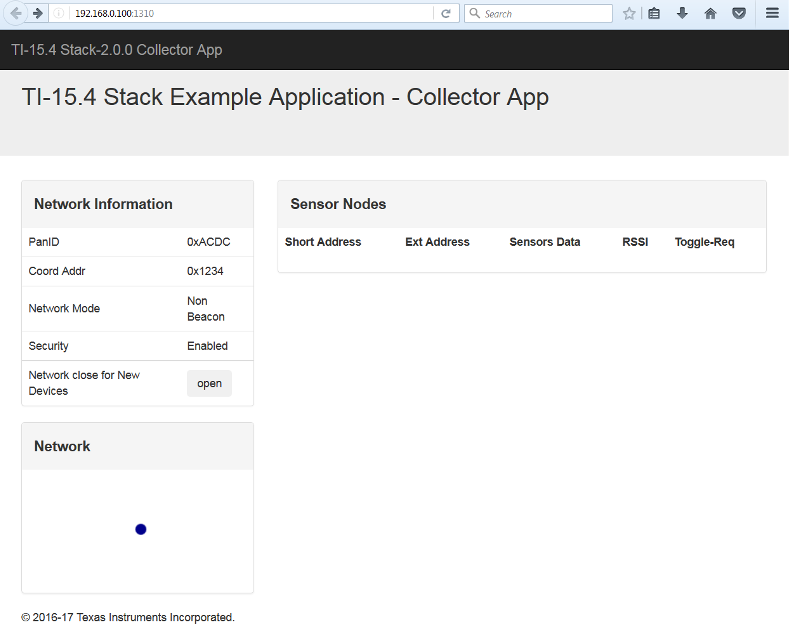
Task: Go to the browser home icon
Action: [x=710, y=14]
